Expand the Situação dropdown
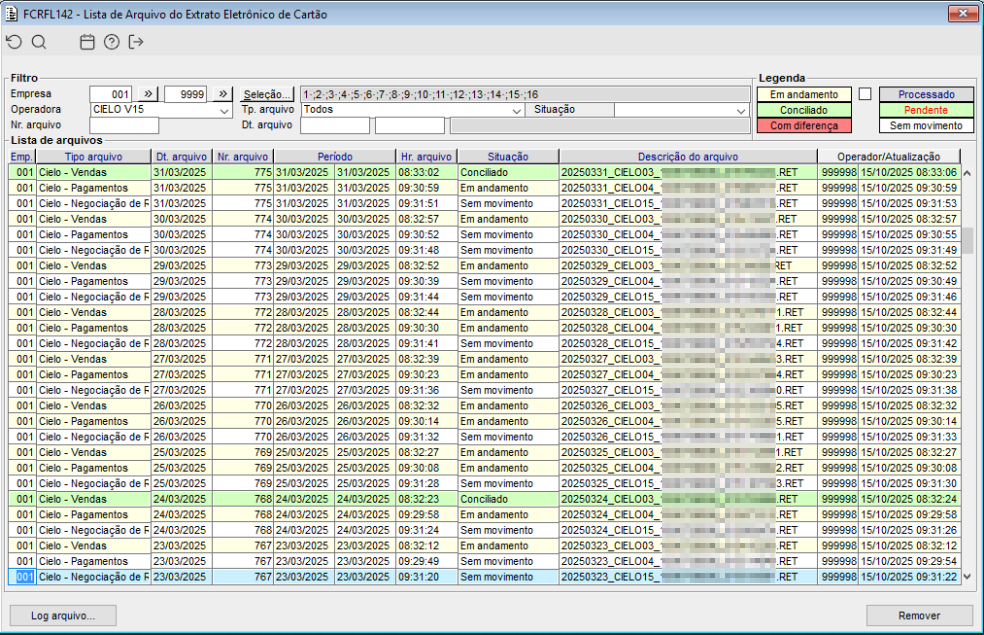 pos(740,110)
